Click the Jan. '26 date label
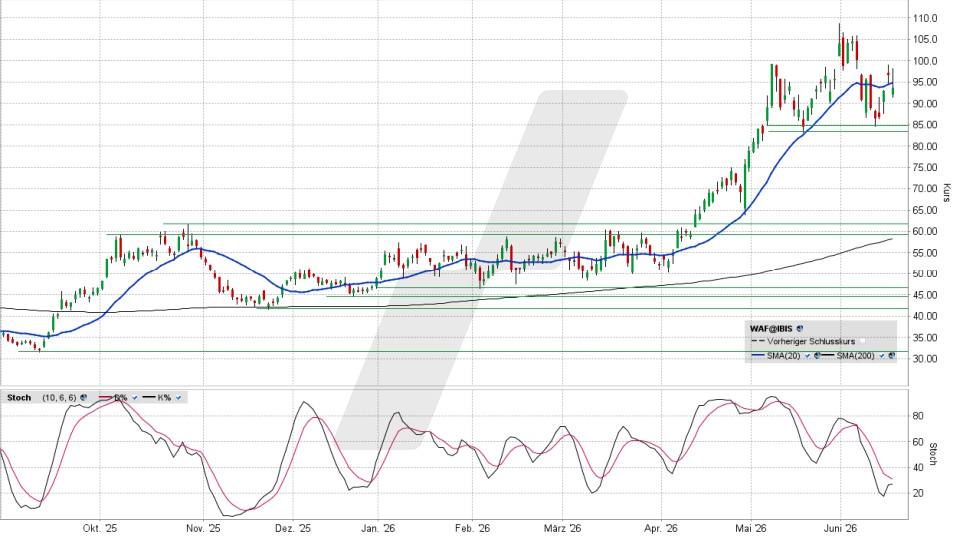The height and width of the screenshot is (540, 960). coord(378,528)
